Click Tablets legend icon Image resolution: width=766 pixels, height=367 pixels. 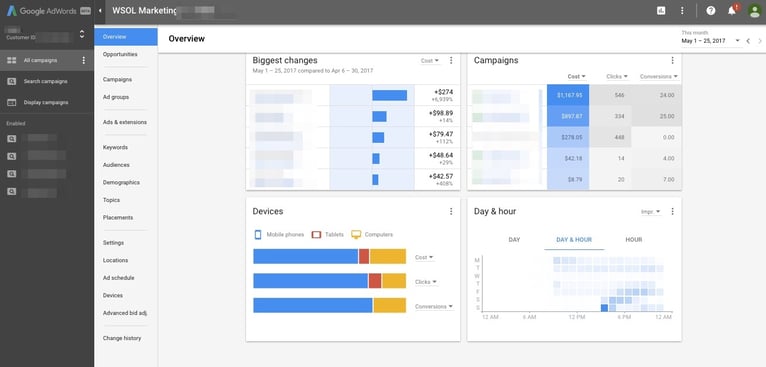[317, 235]
